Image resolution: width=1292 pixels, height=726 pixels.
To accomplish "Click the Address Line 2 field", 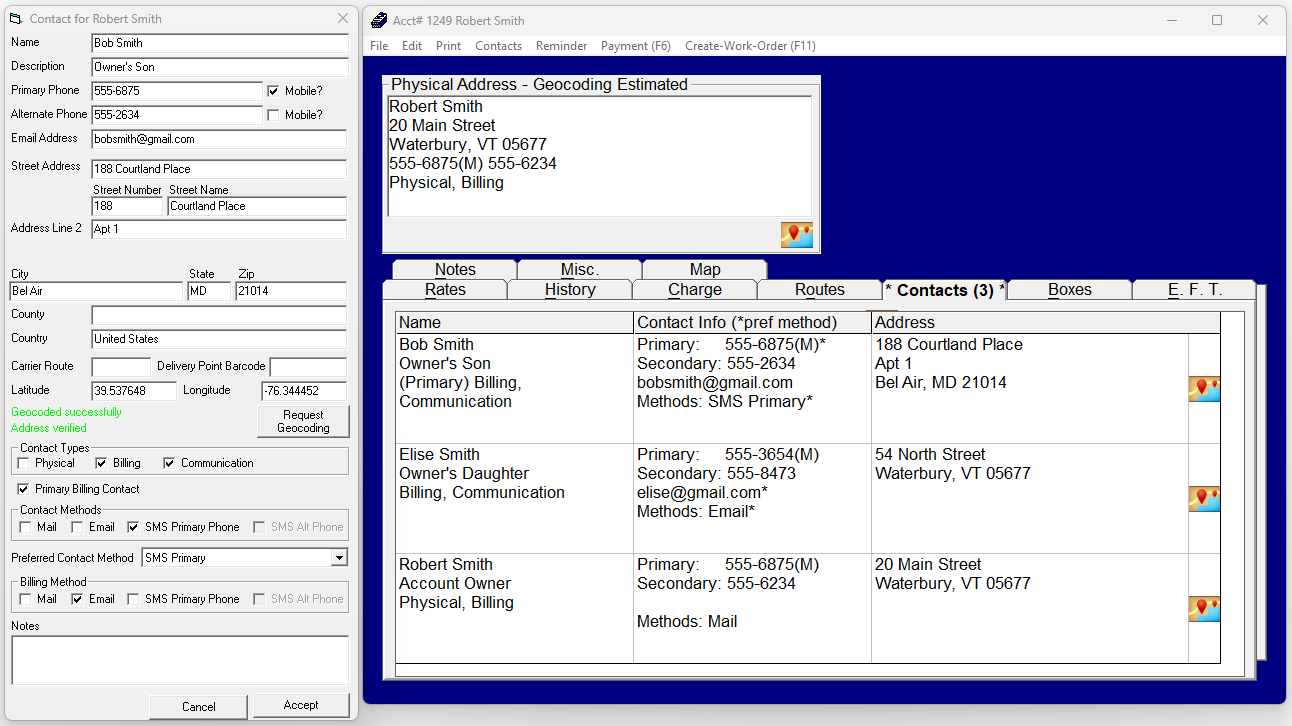I will coord(219,229).
